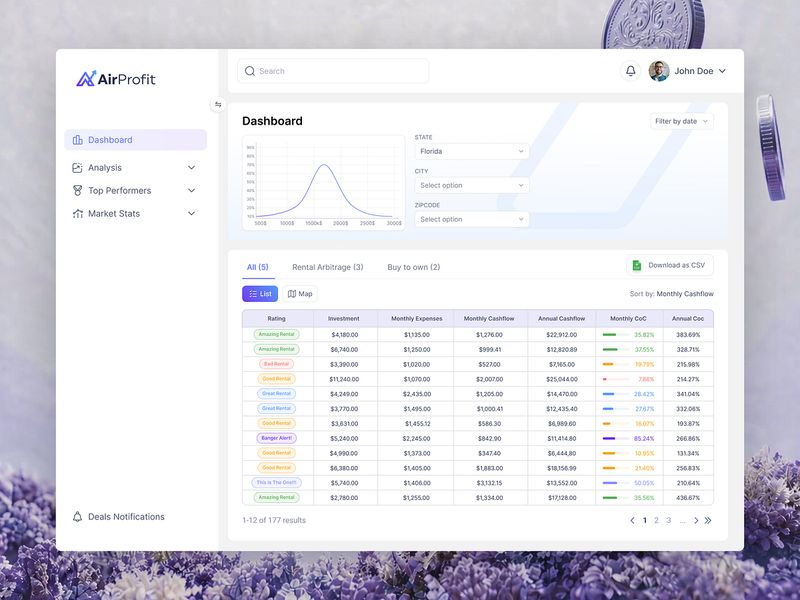
Task: Click the AirProfit logo
Action: [116, 79]
